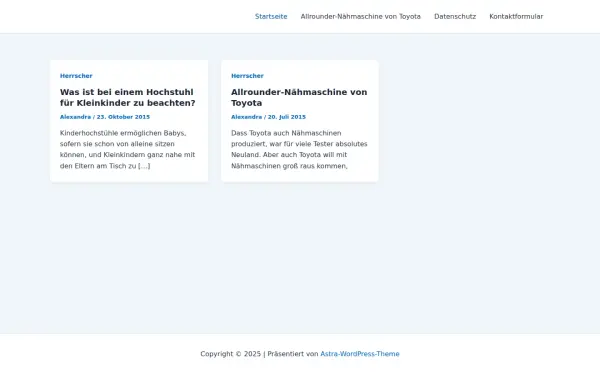Viewport: 600px width, 375px height.
Task: Click the excerpt starting 'Kinderhochstühle ermöglichen Babys'
Action: (127, 149)
